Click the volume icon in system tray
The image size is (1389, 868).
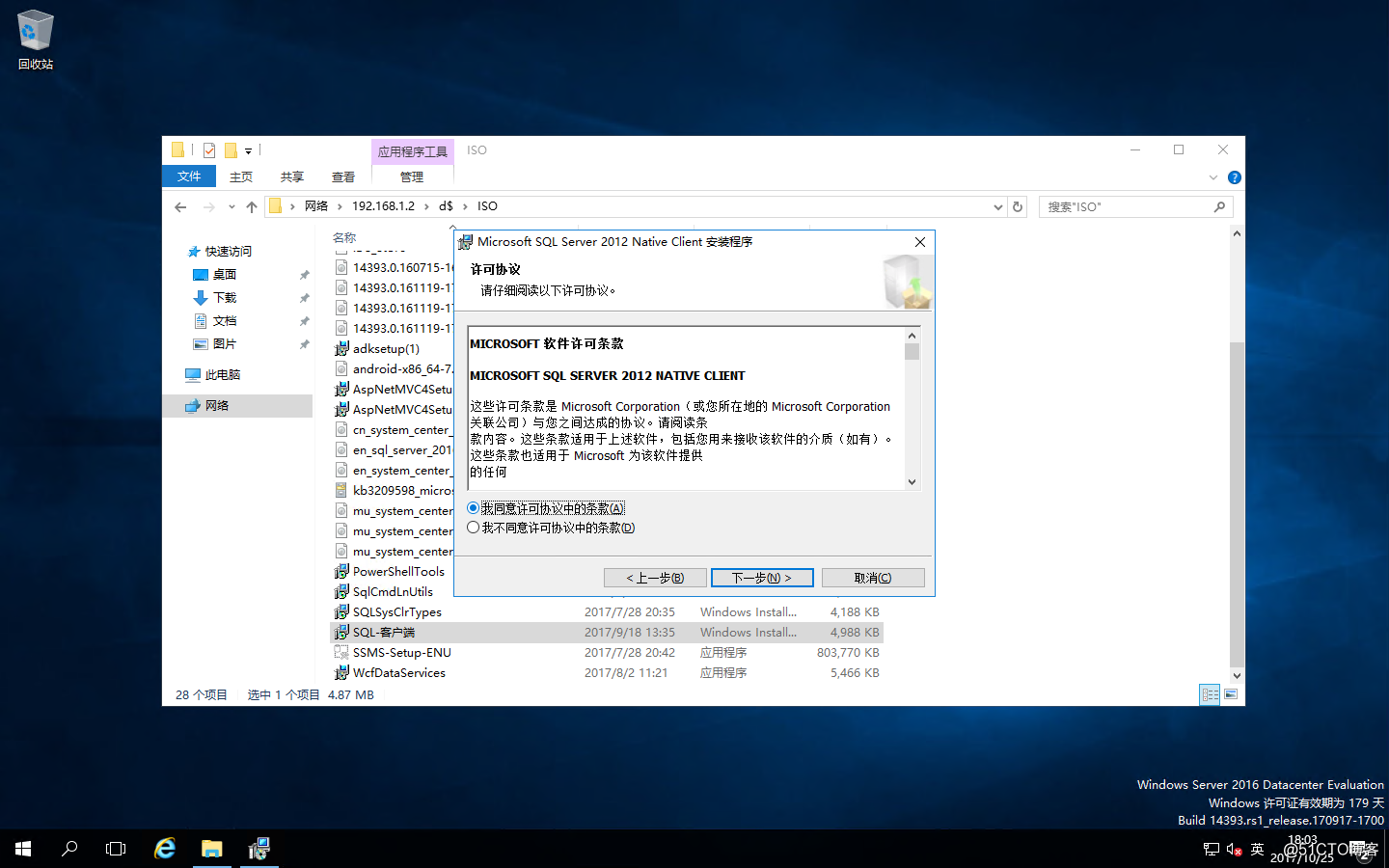click(x=1234, y=849)
